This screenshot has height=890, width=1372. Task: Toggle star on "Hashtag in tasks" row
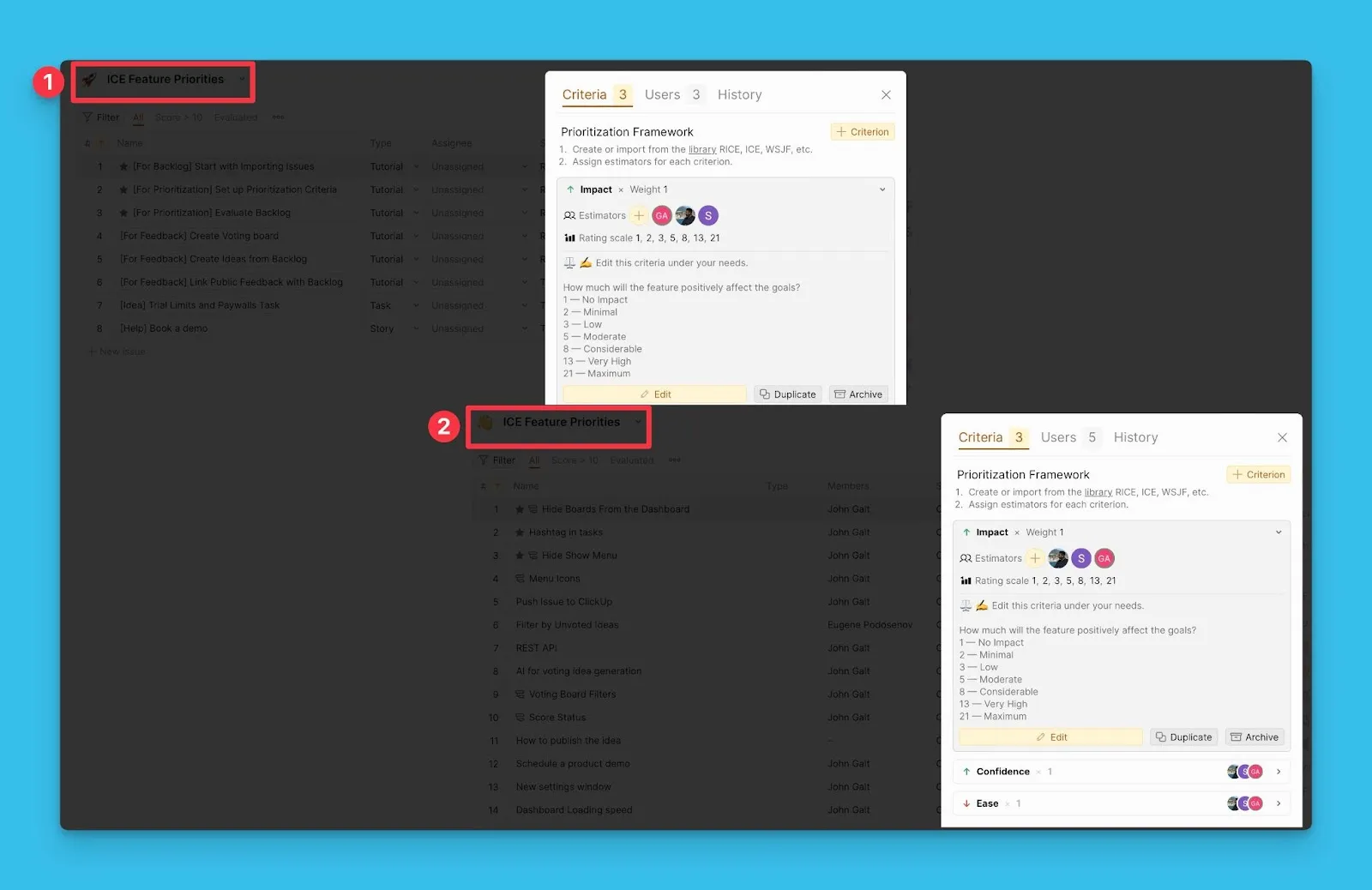(x=520, y=532)
